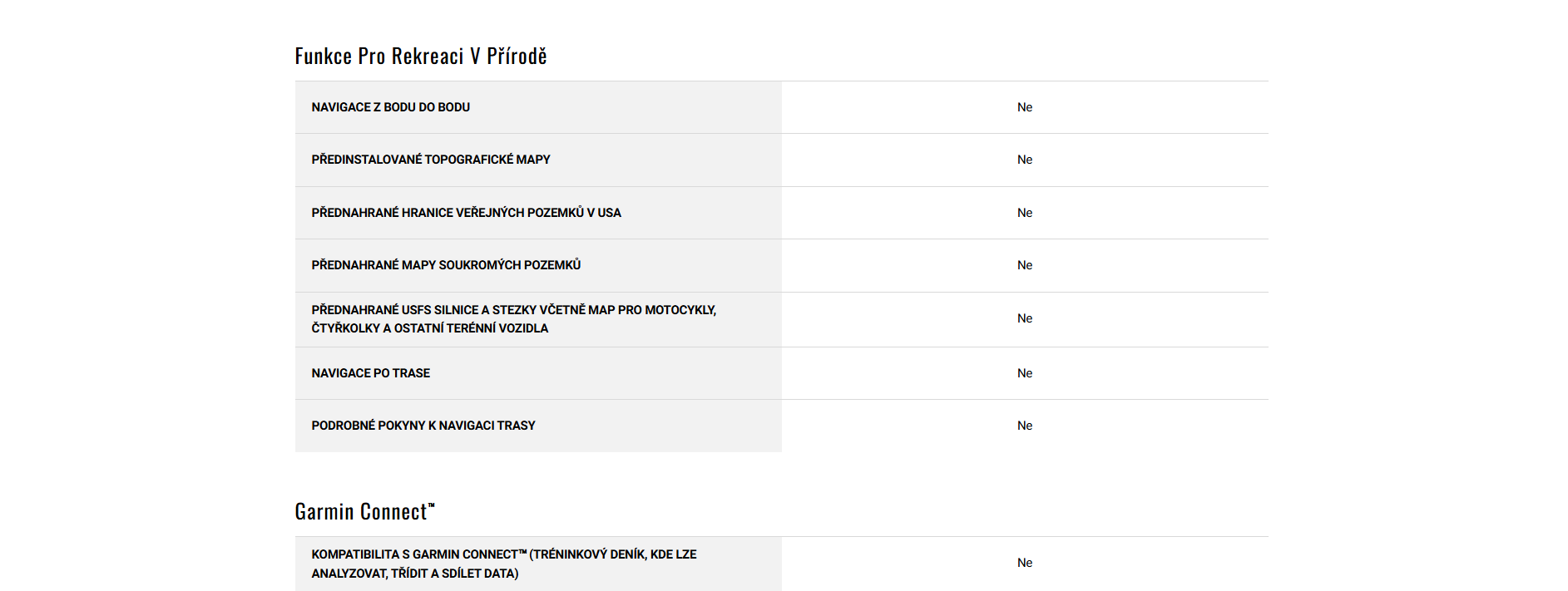This screenshot has width=1568, height=591.
Task: Select 'Přednahrané mapy soukromých pozemků' label
Action: 446,265
